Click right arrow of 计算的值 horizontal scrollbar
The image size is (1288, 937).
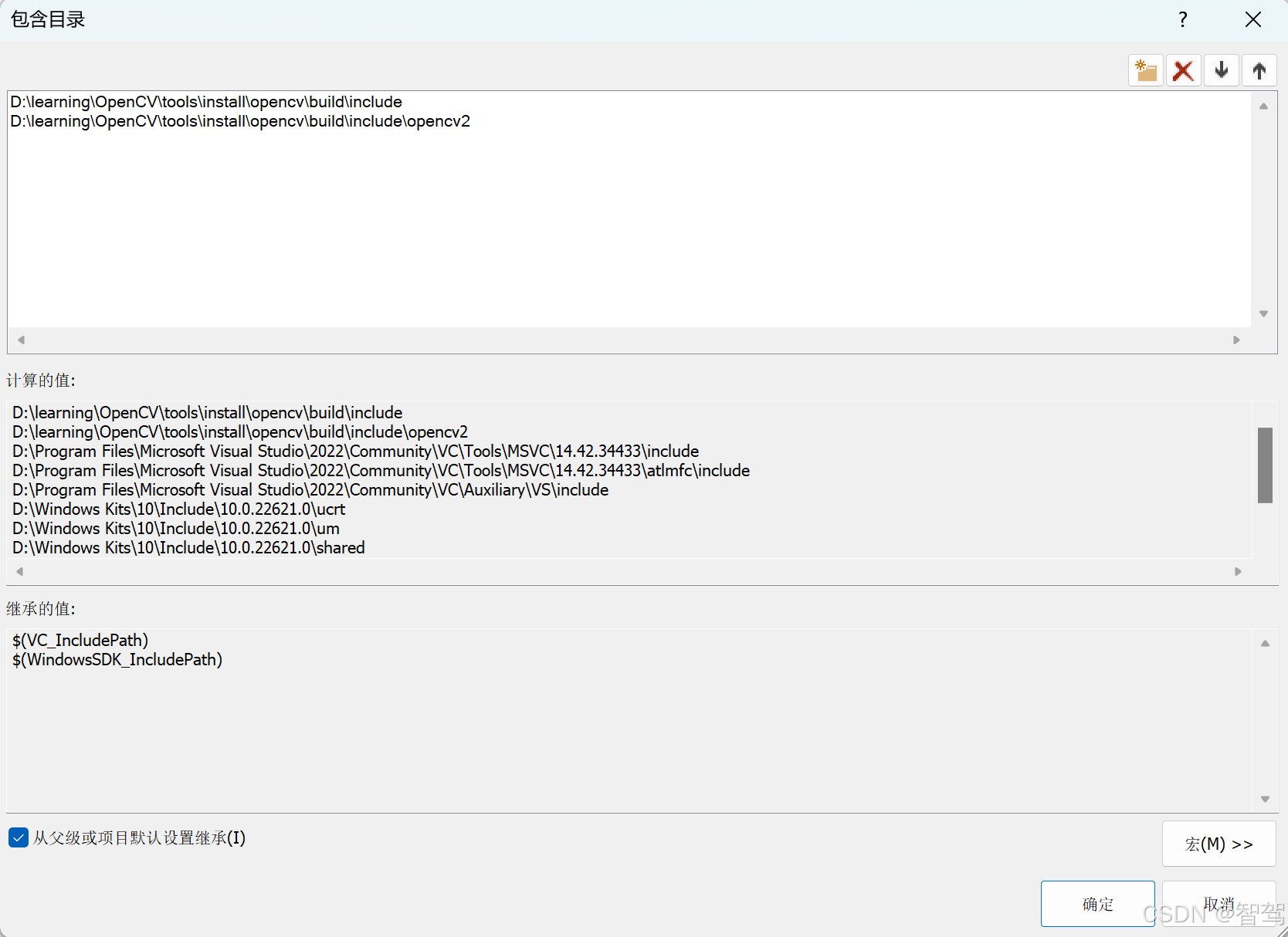[x=1238, y=571]
